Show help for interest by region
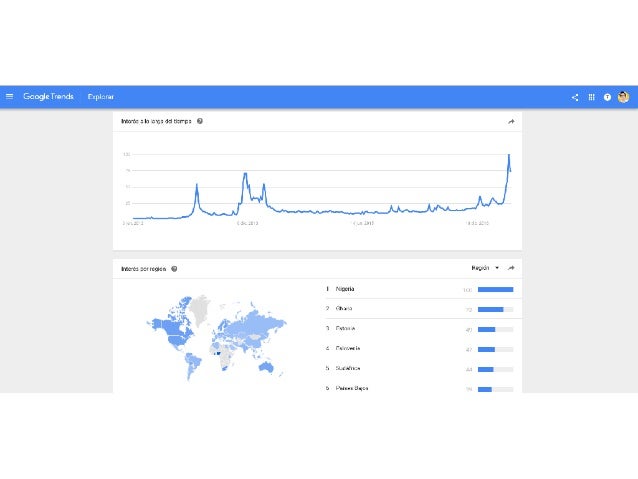Screen dimensions: 638x479 tap(174, 268)
